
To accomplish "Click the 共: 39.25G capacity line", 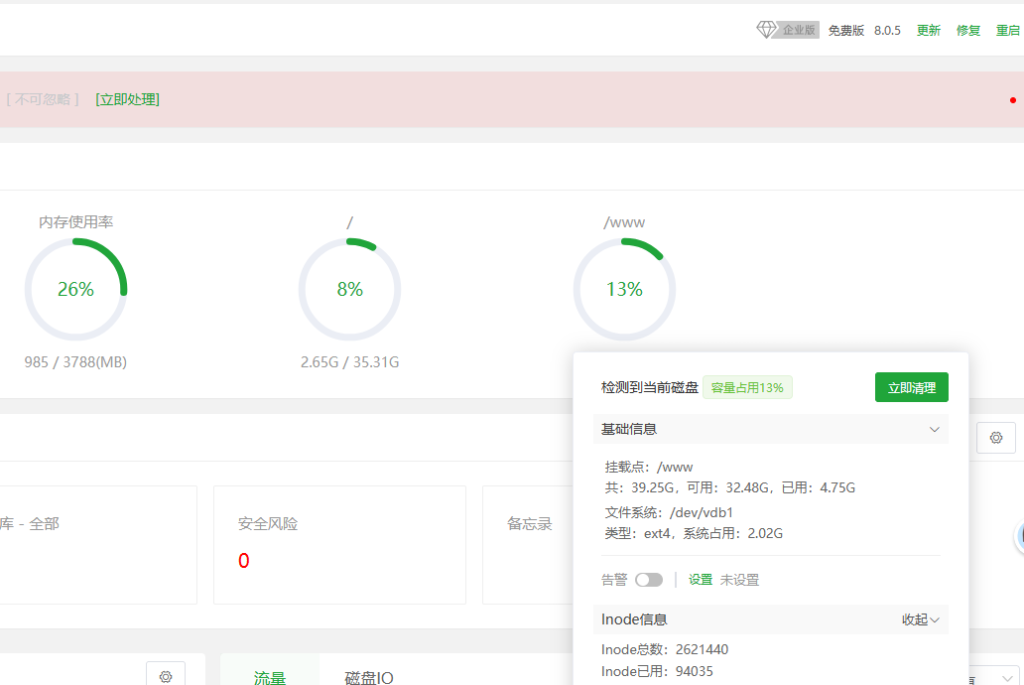I will click(x=729, y=488).
